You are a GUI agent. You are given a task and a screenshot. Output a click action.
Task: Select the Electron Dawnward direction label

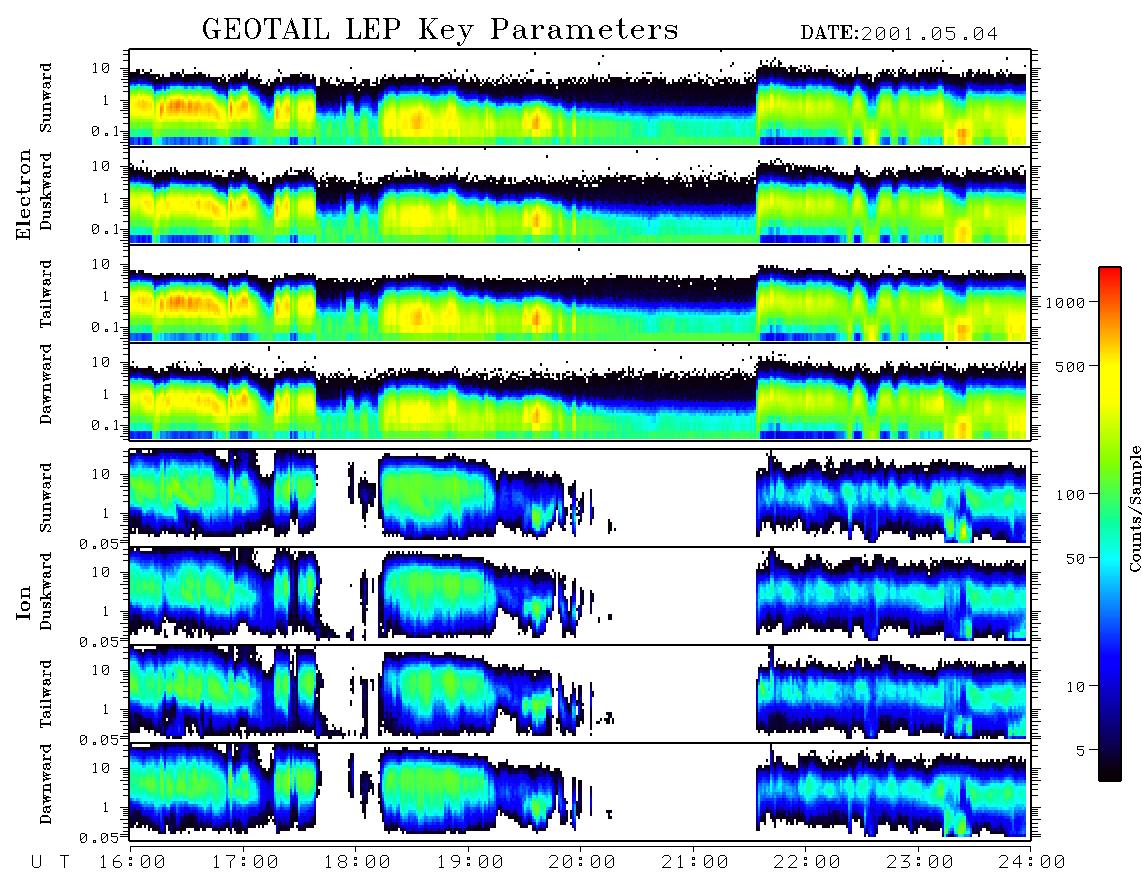46,384
